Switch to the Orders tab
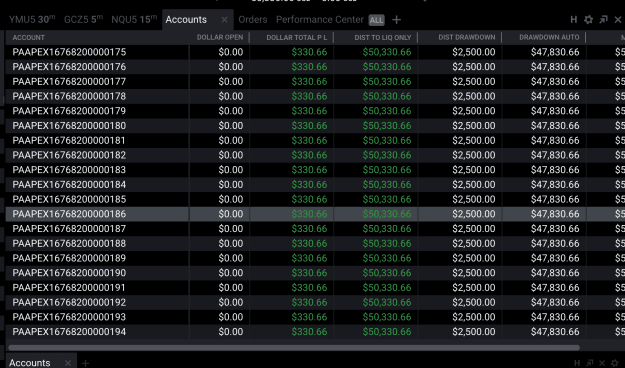Screen dimensions: 625x368 [253, 20]
